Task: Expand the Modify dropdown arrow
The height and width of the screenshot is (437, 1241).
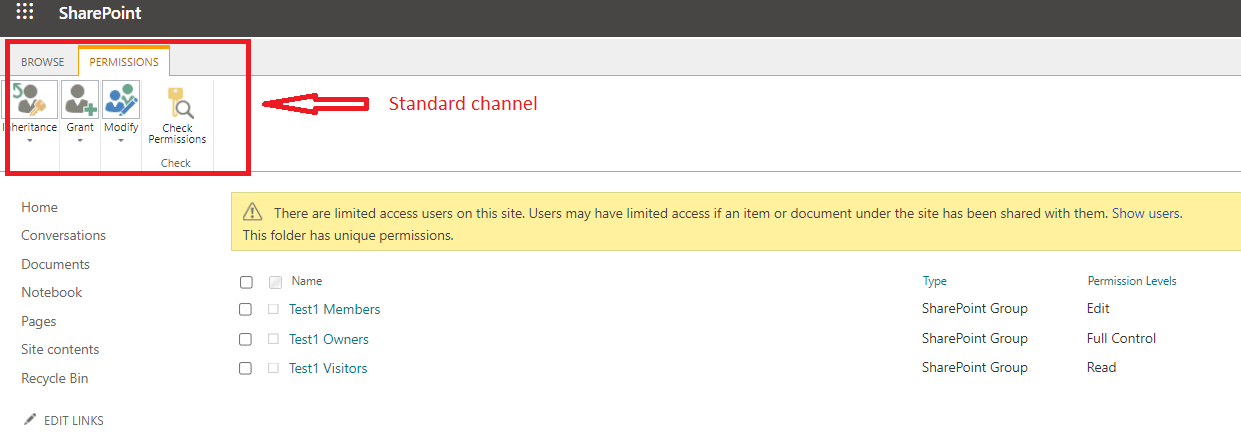Action: click(x=121, y=140)
